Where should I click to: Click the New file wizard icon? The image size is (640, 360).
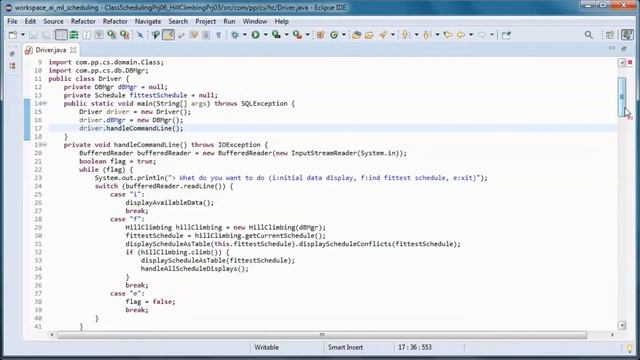[x=13, y=35]
